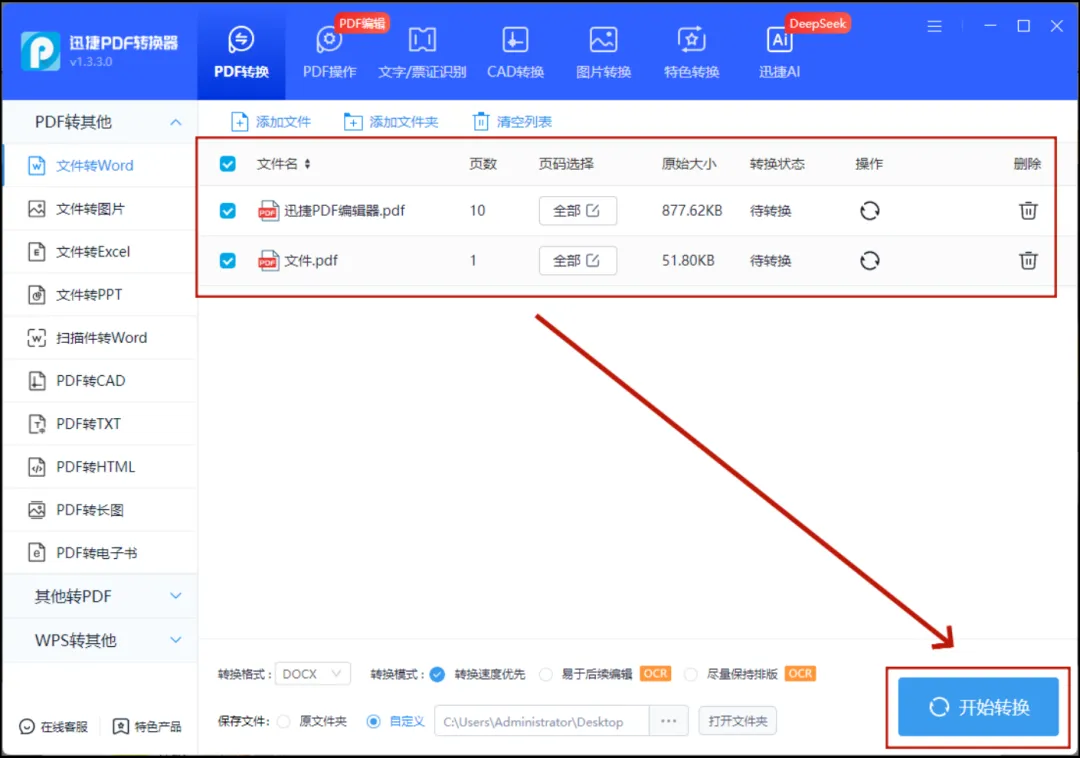
Task: Choose 文件转PPT in sidebar
Action: tap(100, 295)
